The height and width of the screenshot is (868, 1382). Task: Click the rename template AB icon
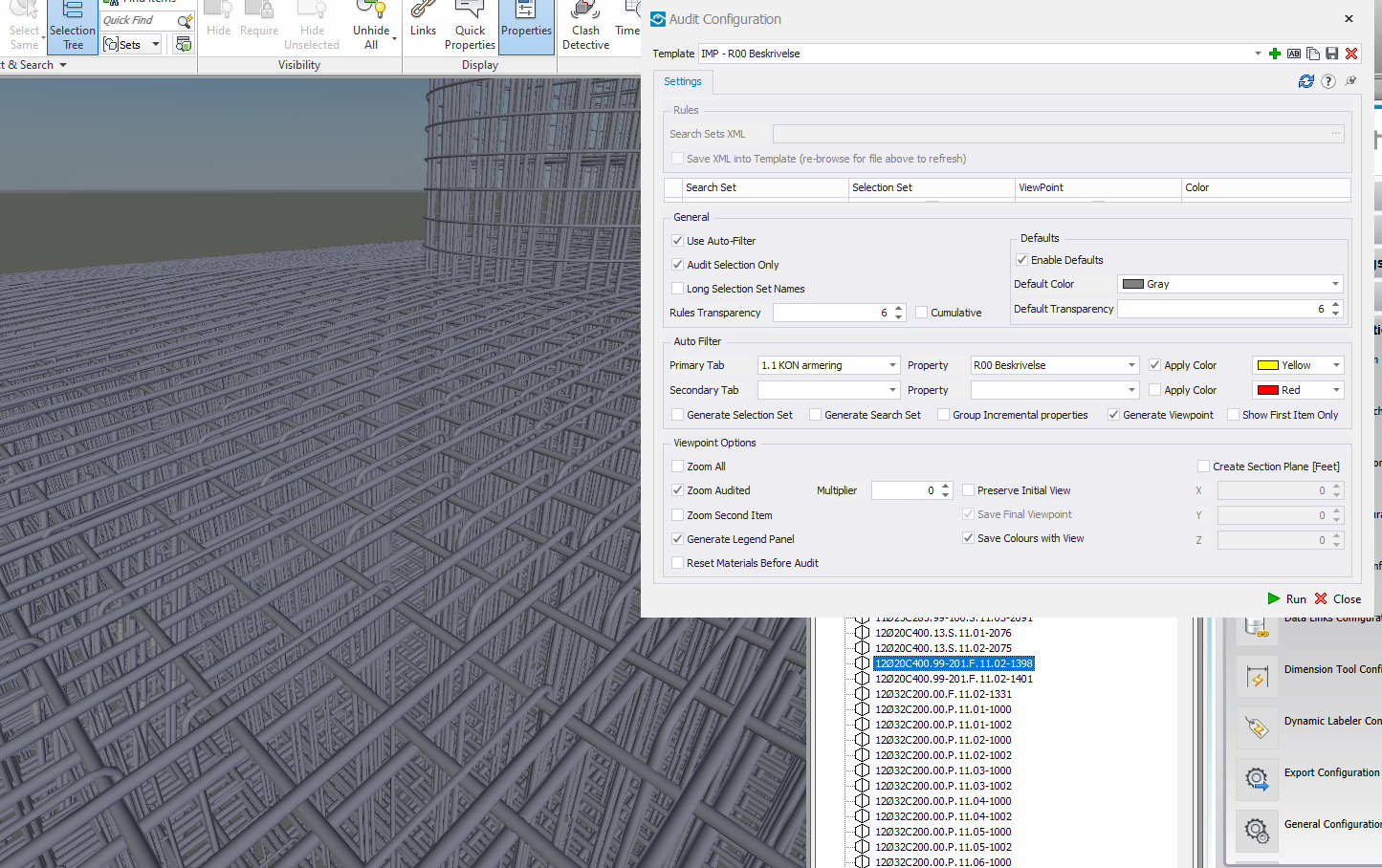pos(1294,54)
